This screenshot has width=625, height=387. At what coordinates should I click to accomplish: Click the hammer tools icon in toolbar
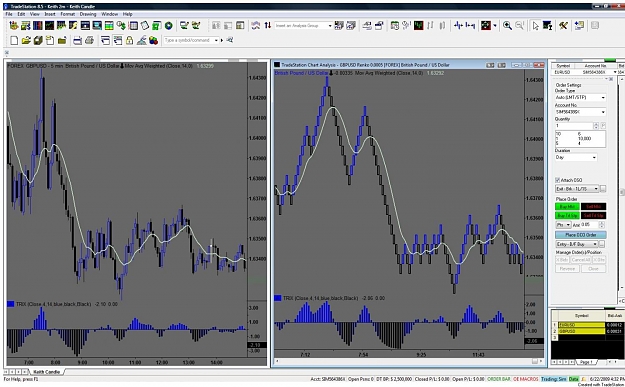pyautogui.click(x=563, y=26)
